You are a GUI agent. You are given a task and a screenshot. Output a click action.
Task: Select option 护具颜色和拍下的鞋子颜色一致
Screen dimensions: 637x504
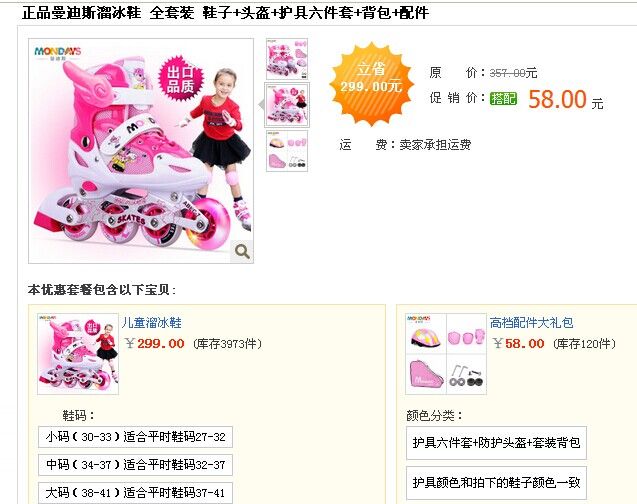[496, 483]
